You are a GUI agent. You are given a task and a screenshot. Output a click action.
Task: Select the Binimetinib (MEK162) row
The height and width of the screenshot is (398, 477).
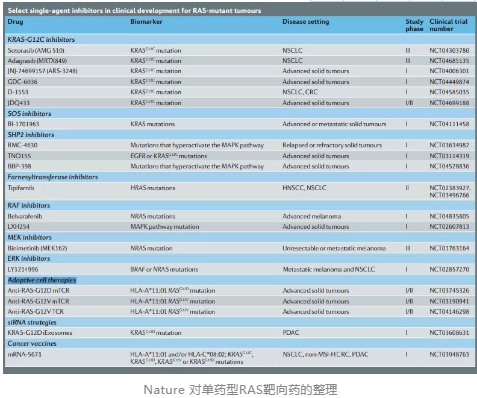(240, 248)
